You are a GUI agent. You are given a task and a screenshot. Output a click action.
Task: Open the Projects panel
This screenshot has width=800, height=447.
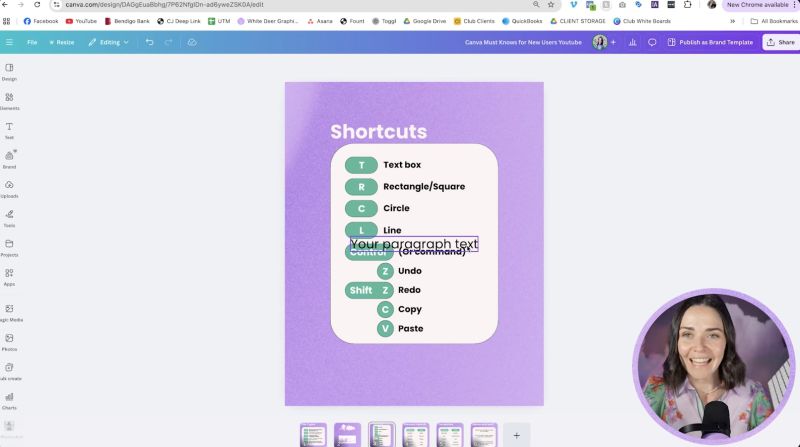(x=9, y=248)
